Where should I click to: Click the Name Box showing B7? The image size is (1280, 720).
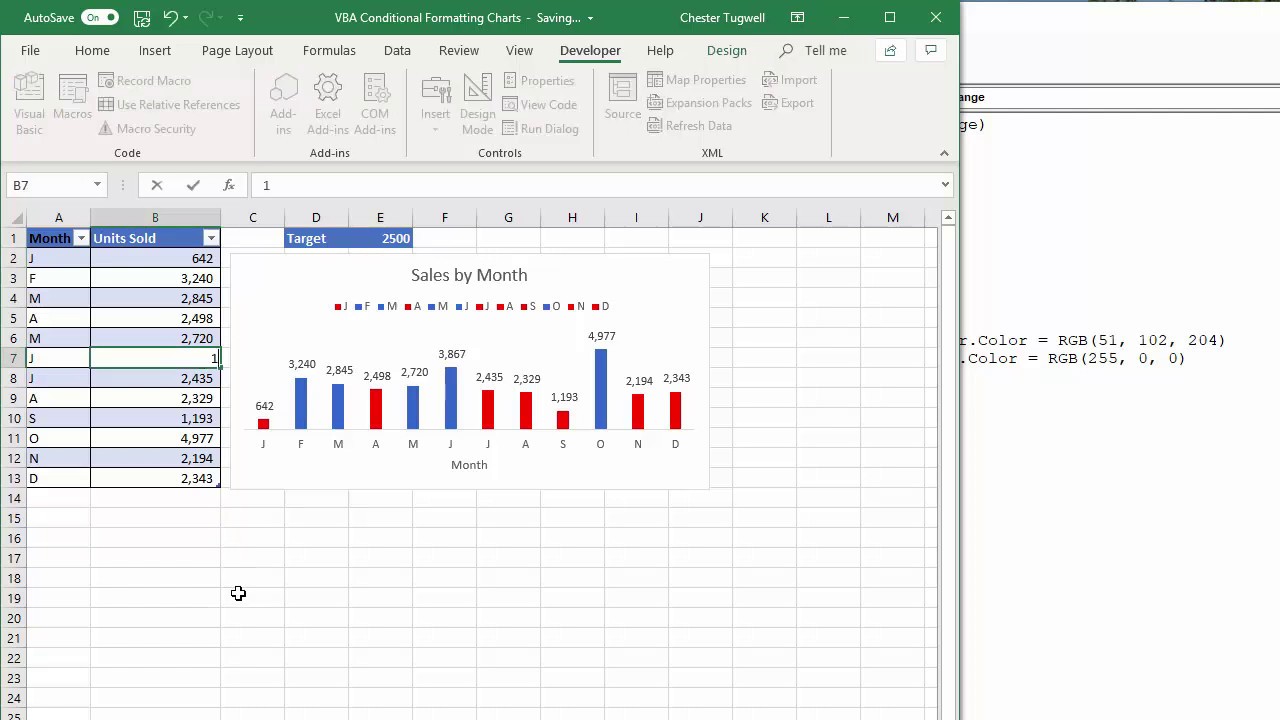[x=49, y=185]
